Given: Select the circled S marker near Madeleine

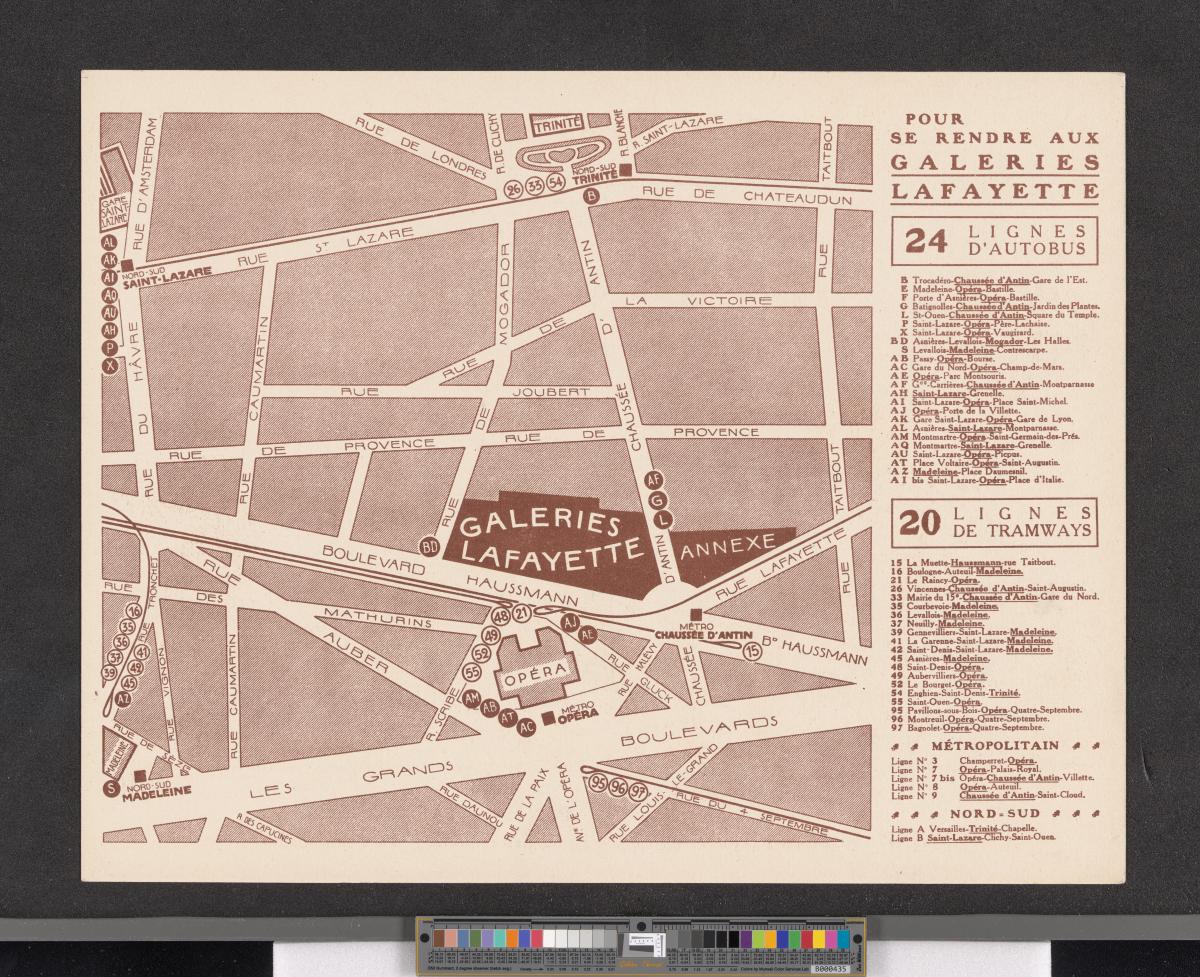Looking at the screenshot, I should [x=110, y=789].
